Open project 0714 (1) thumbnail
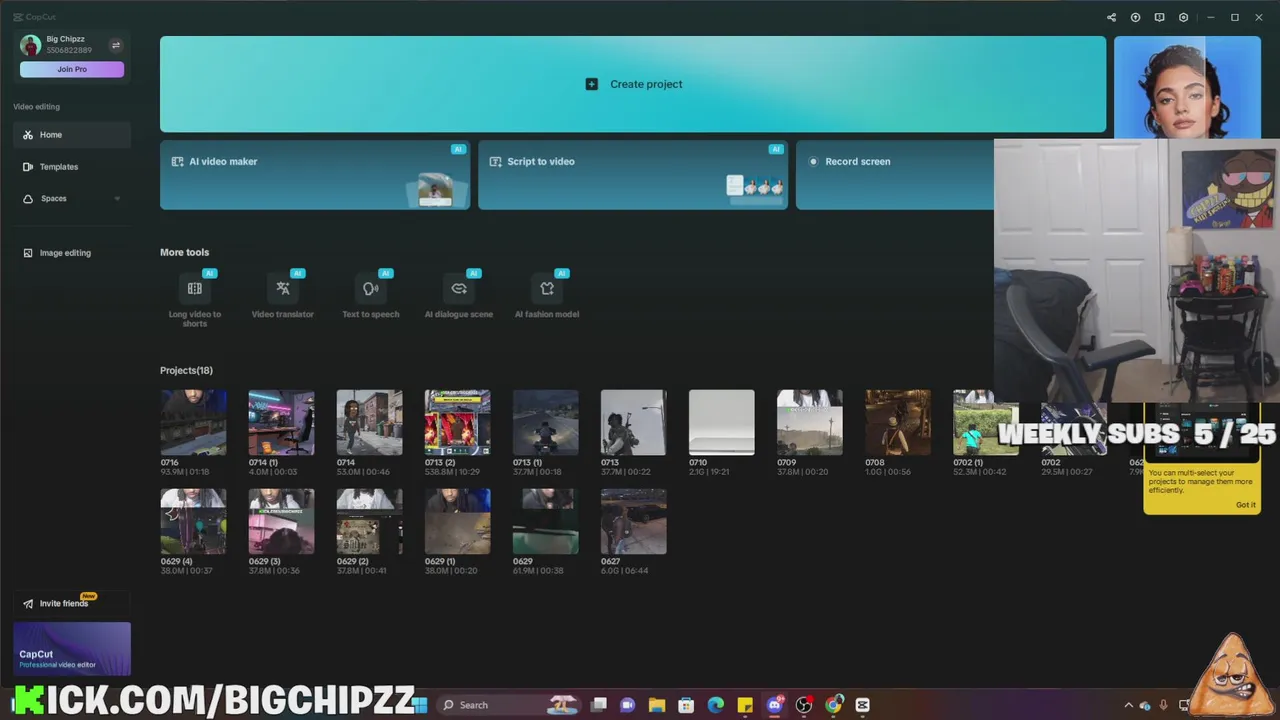Viewport: 1280px width, 720px height. (x=281, y=422)
